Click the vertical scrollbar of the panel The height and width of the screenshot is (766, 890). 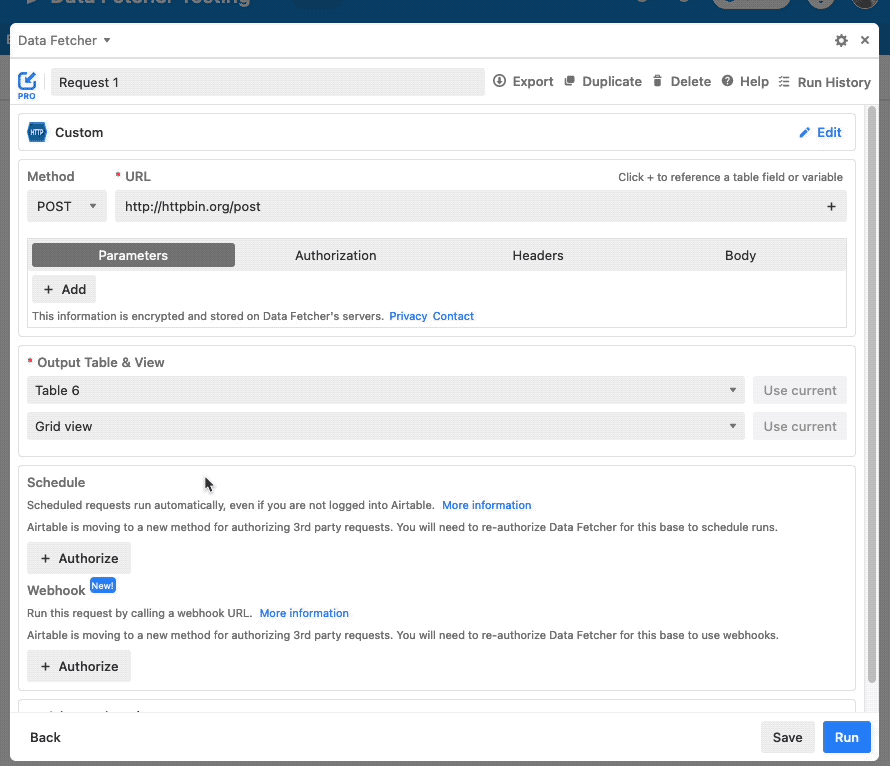point(872,394)
